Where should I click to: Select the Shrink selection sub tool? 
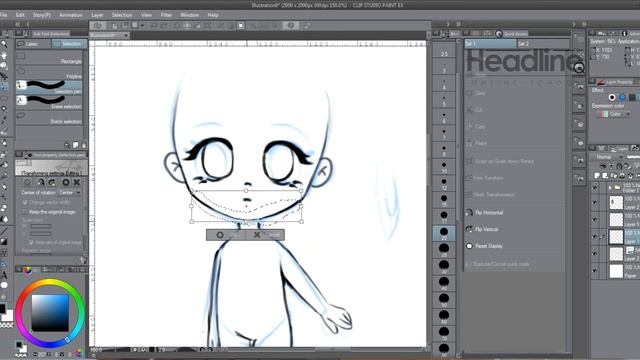[x=49, y=118]
